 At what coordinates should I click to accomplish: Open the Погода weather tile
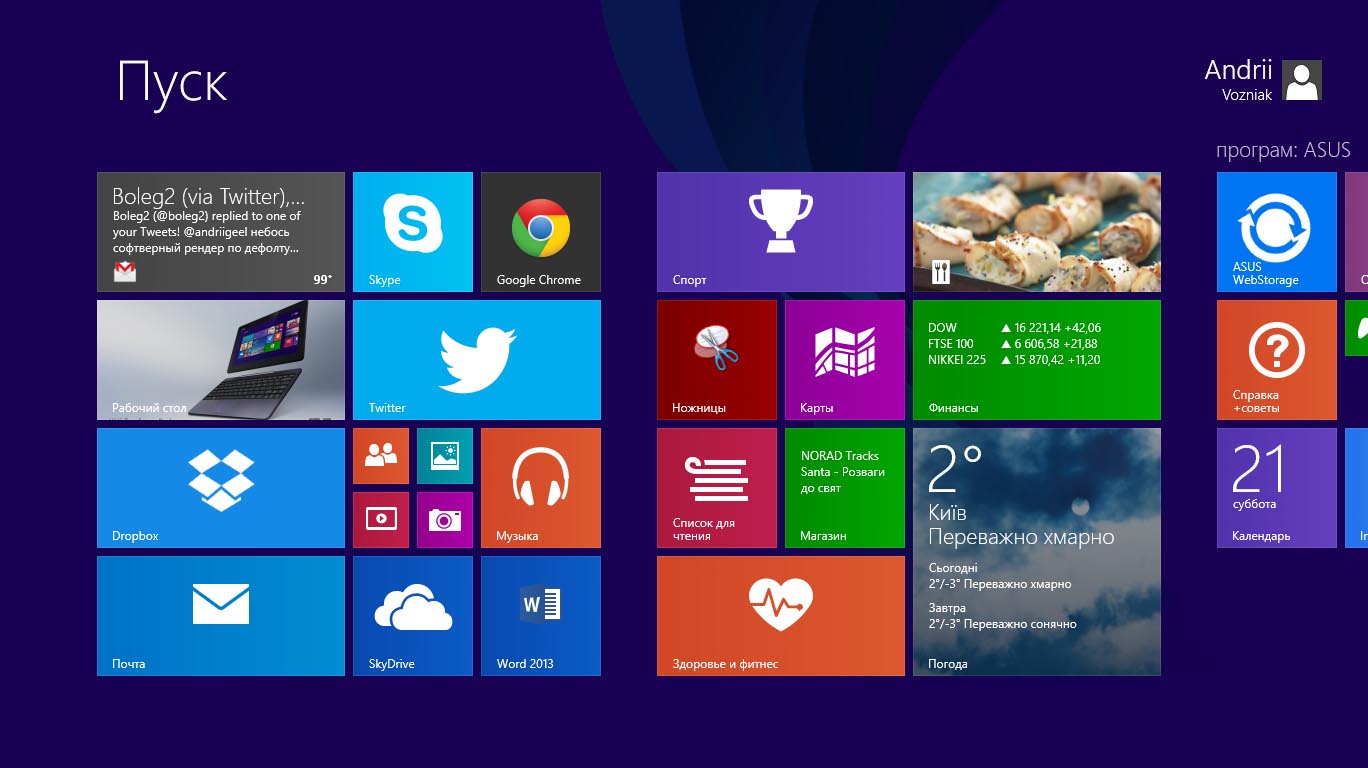pyautogui.click(x=1037, y=552)
